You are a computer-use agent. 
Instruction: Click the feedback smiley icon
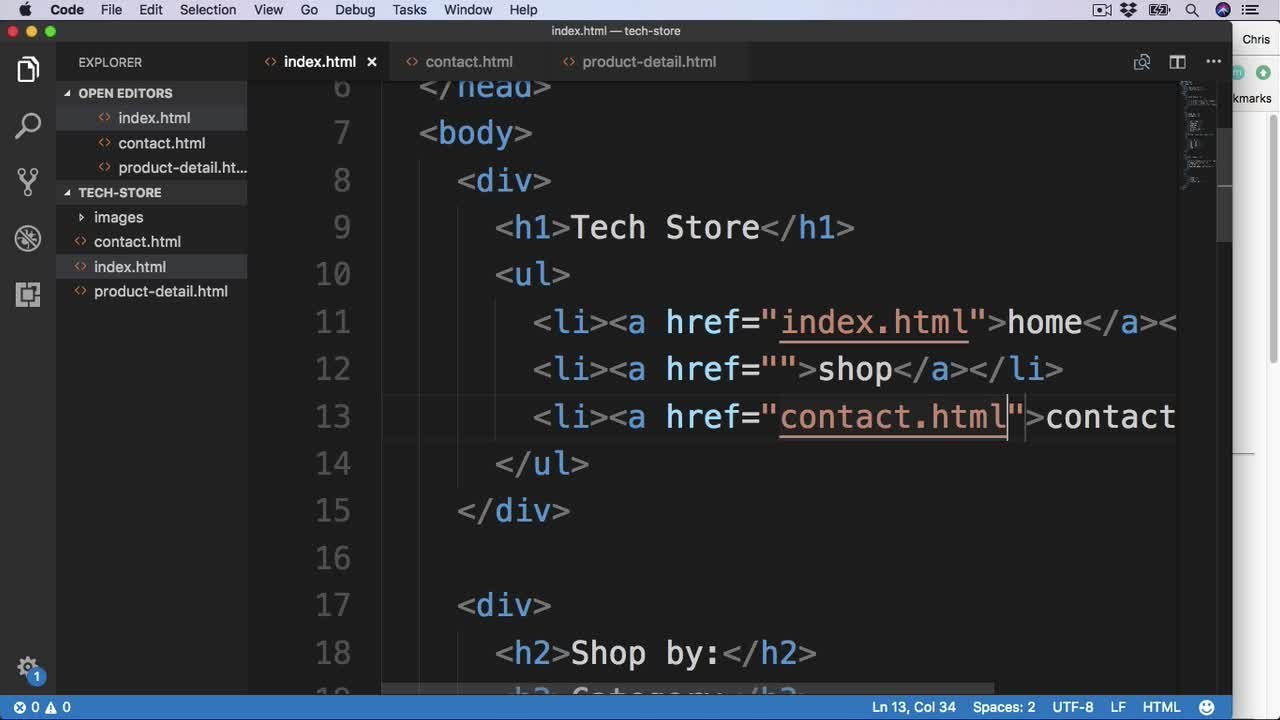pos(1207,707)
